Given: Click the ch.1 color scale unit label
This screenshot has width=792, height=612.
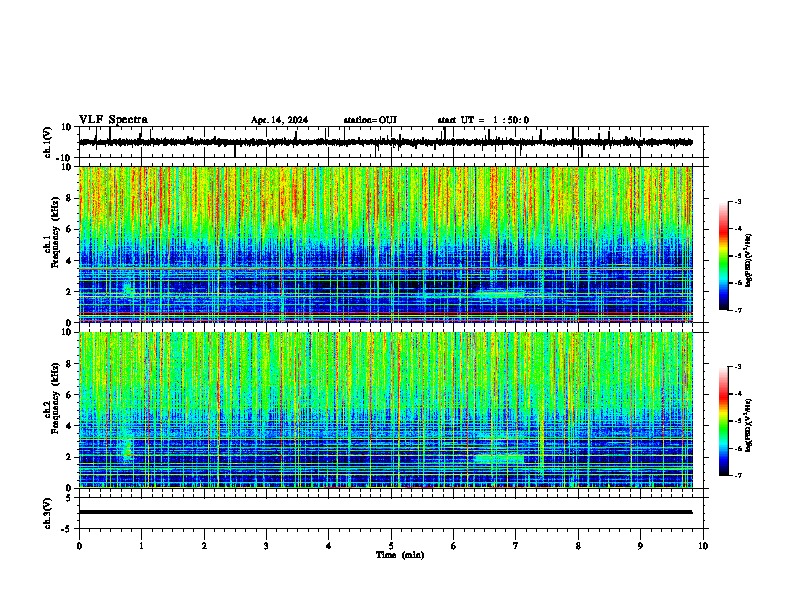Looking at the screenshot, I should point(749,260).
